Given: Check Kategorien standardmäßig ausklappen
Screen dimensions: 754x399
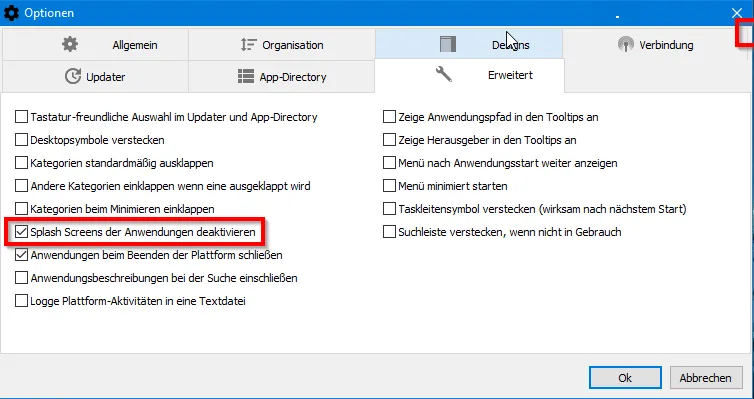Looking at the screenshot, I should coord(21,163).
